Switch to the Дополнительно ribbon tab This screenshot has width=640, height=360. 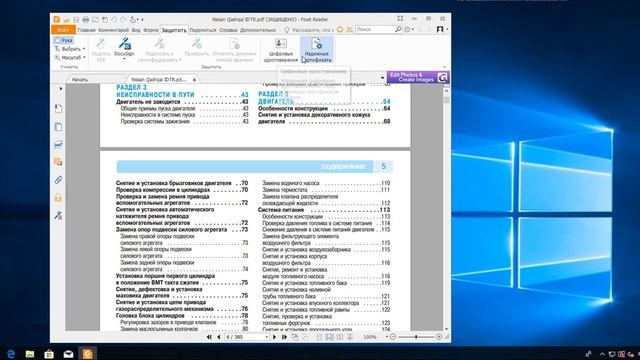(x=258, y=30)
